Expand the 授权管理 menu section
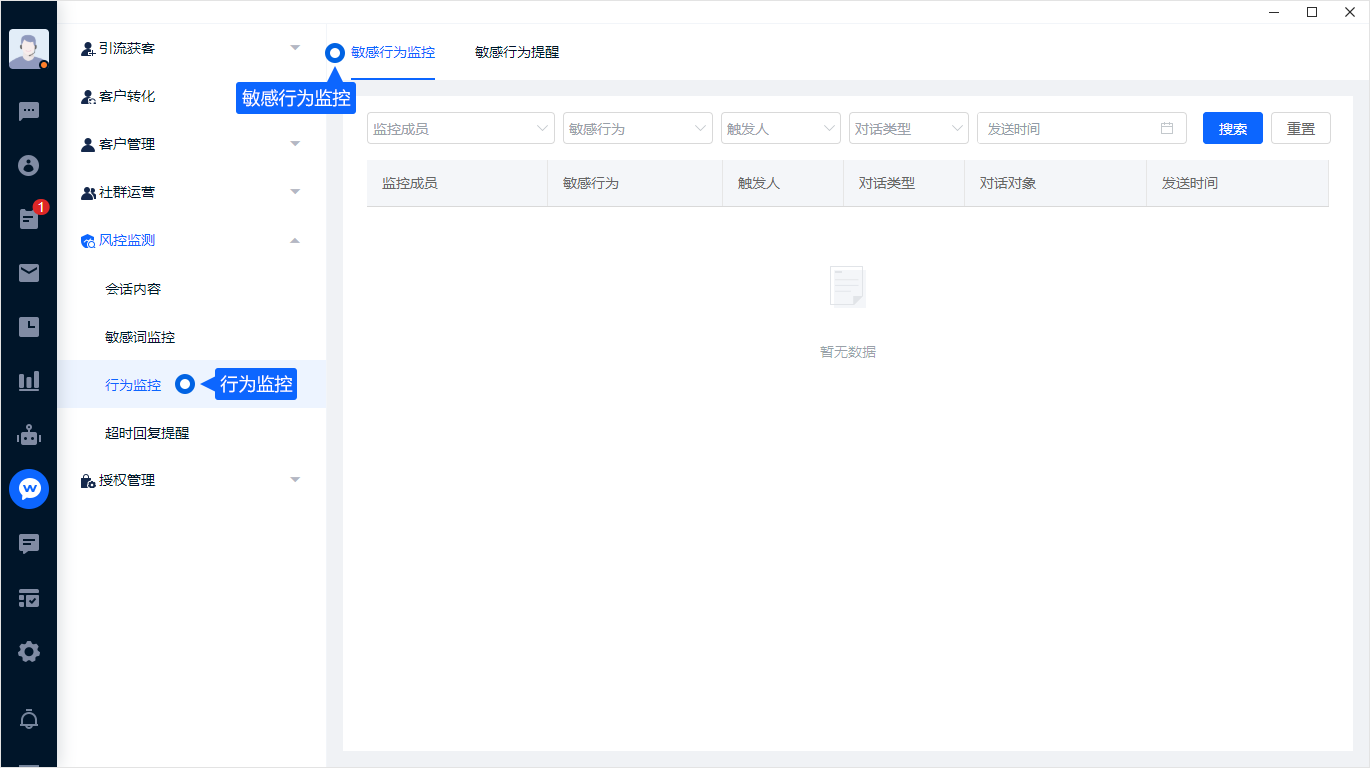The height and width of the screenshot is (768, 1370). pos(190,480)
